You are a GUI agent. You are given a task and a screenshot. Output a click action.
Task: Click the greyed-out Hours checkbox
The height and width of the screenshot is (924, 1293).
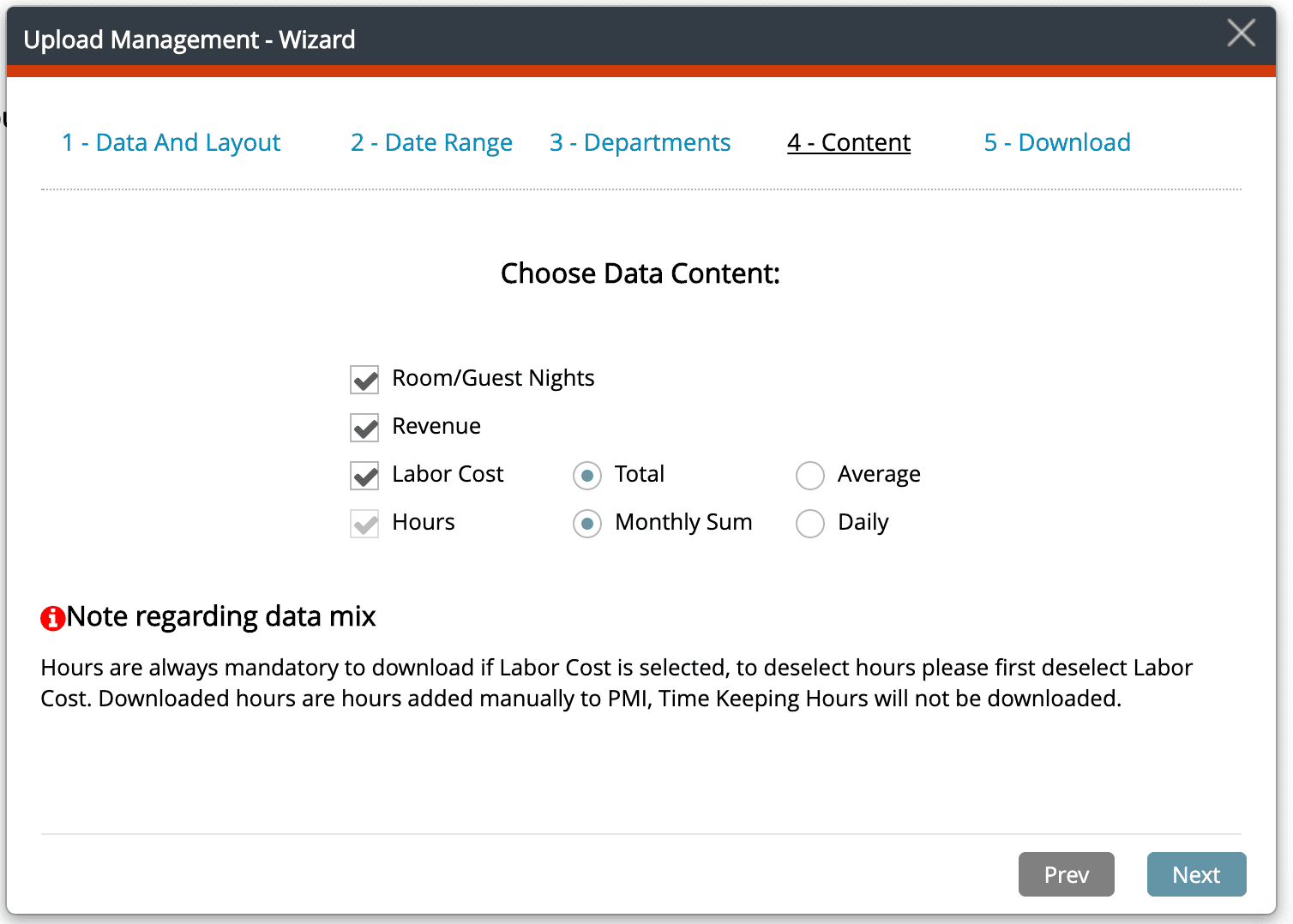(364, 523)
